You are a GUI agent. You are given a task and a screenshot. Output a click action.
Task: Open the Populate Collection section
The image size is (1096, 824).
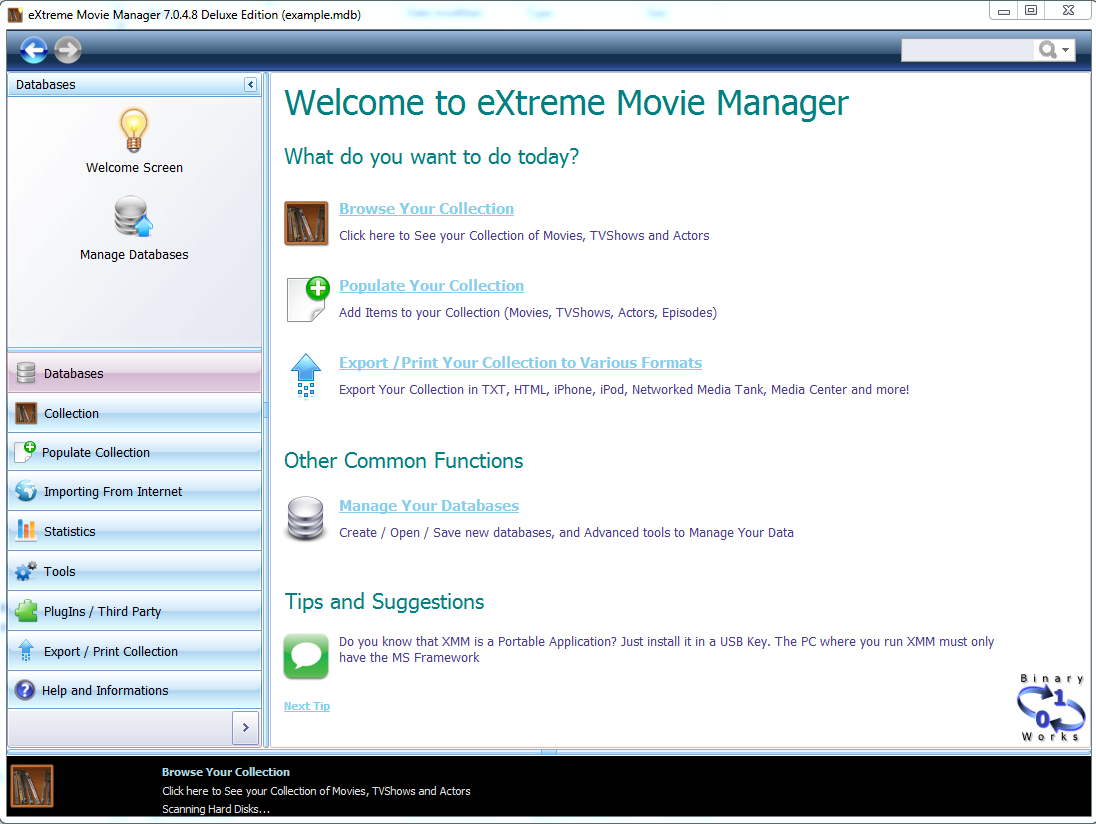[134, 452]
